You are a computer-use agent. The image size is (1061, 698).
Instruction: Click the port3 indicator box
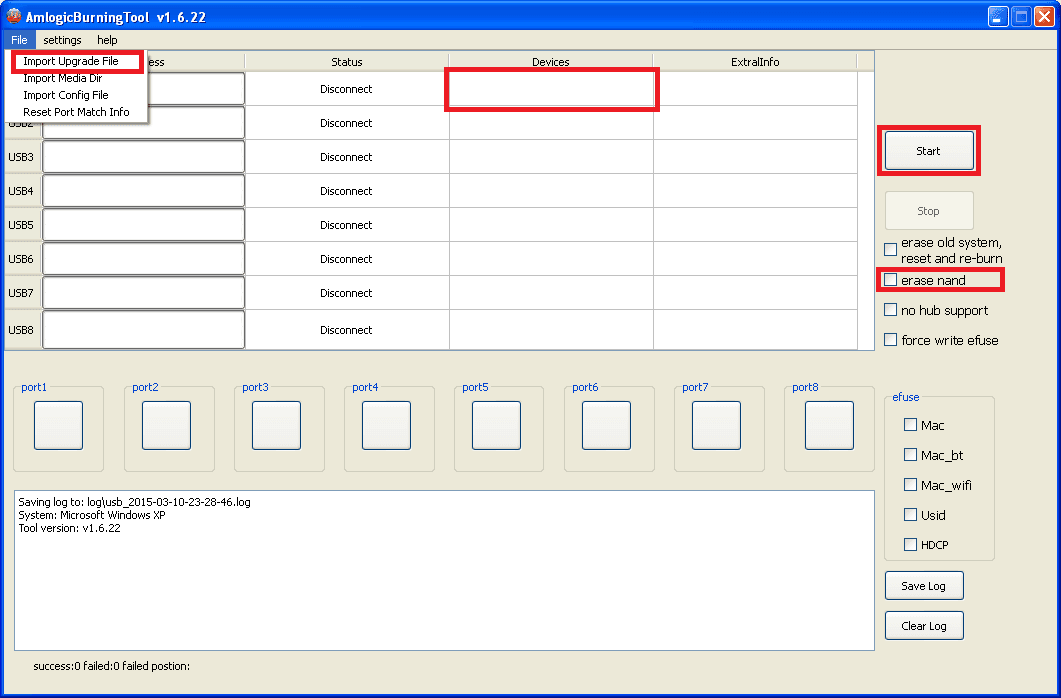coord(276,425)
